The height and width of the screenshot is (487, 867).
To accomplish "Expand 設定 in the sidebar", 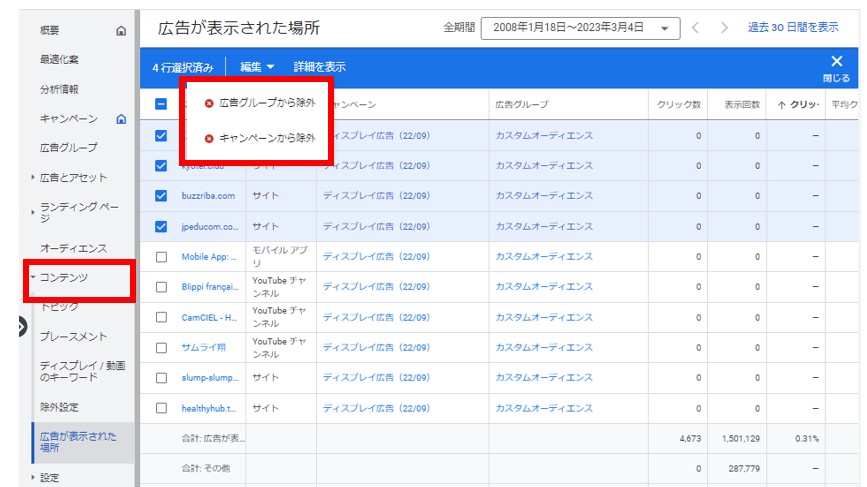I will coord(33,477).
